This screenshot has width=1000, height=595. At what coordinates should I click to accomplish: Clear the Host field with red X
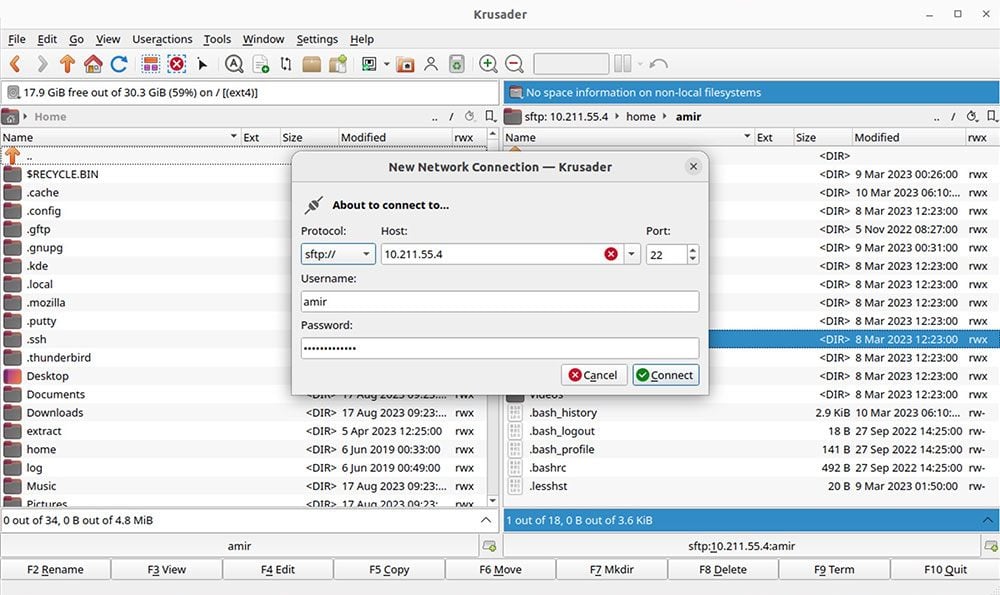coord(611,254)
